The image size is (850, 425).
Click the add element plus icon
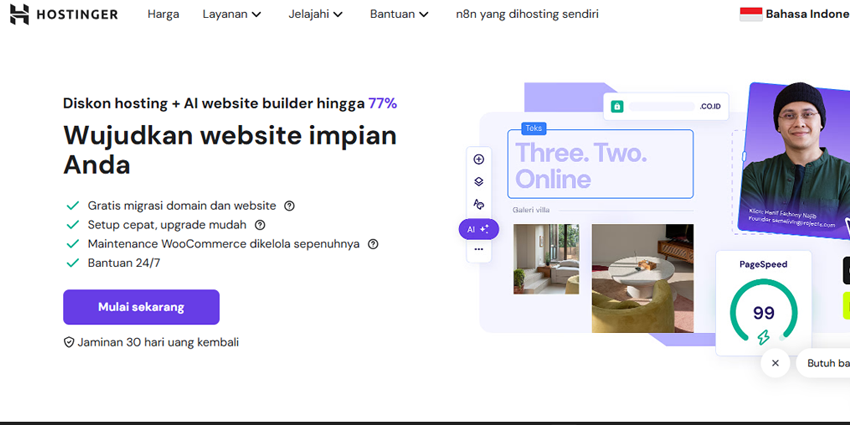[x=479, y=159]
